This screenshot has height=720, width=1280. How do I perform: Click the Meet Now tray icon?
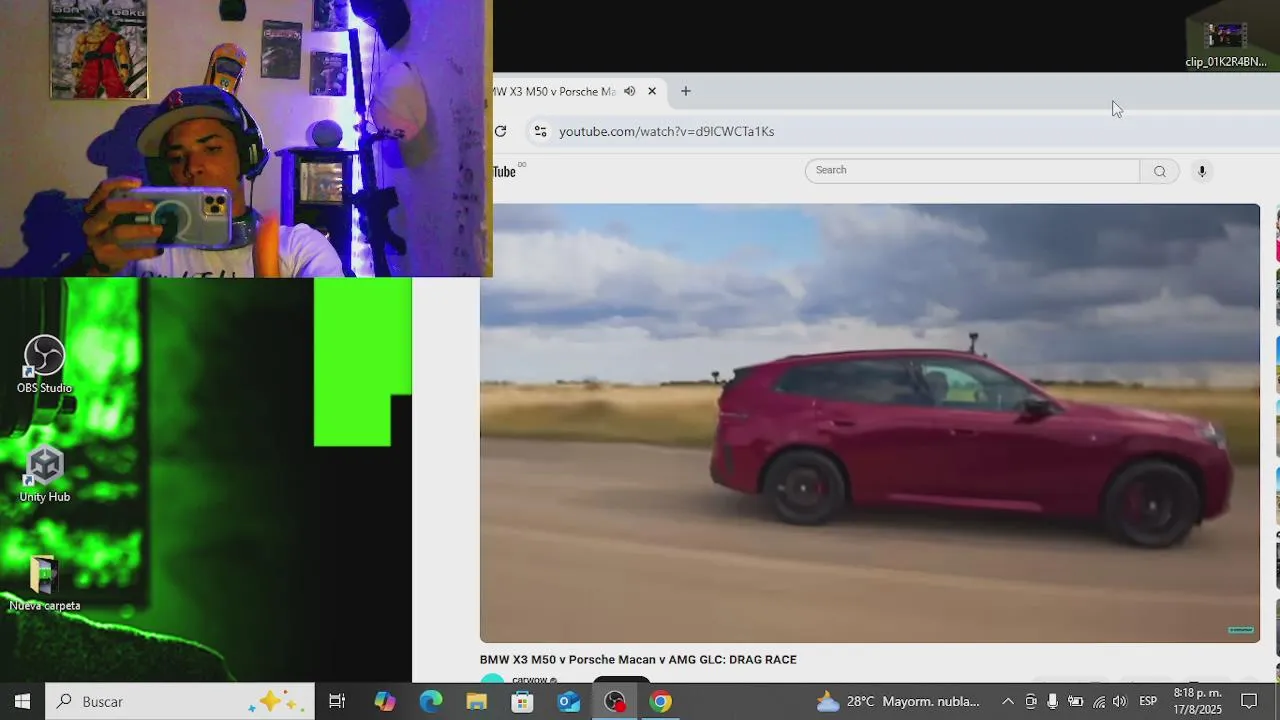[1031, 702]
